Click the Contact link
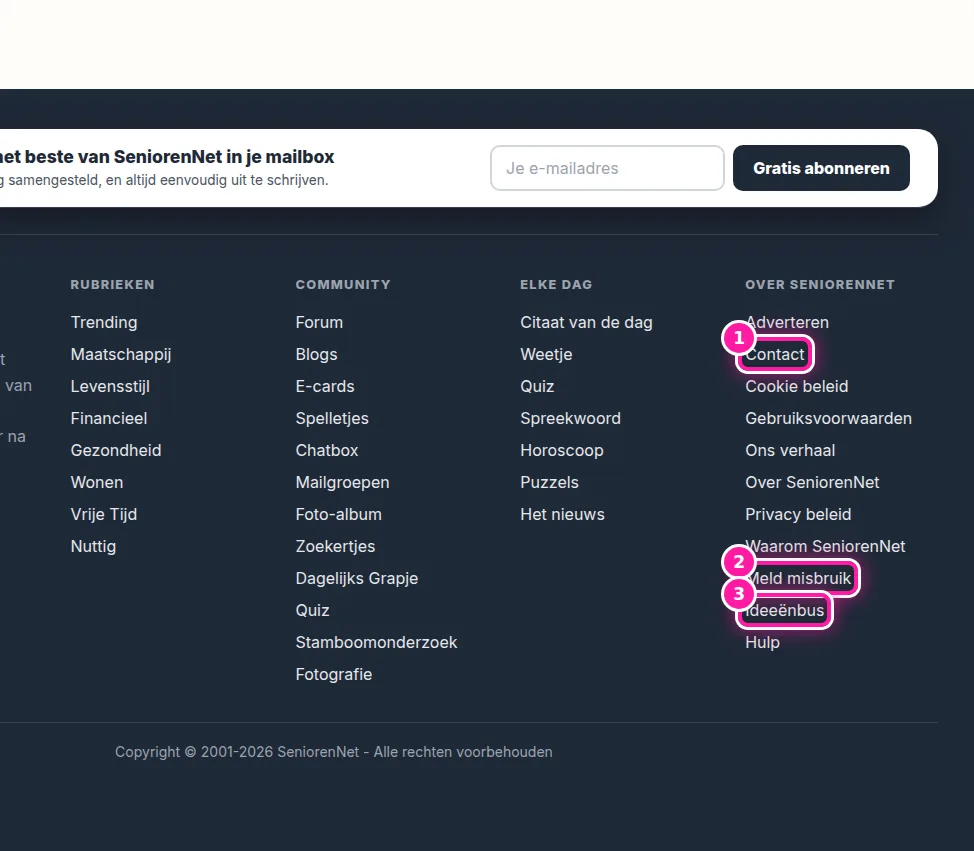974x851 pixels. 775,355
